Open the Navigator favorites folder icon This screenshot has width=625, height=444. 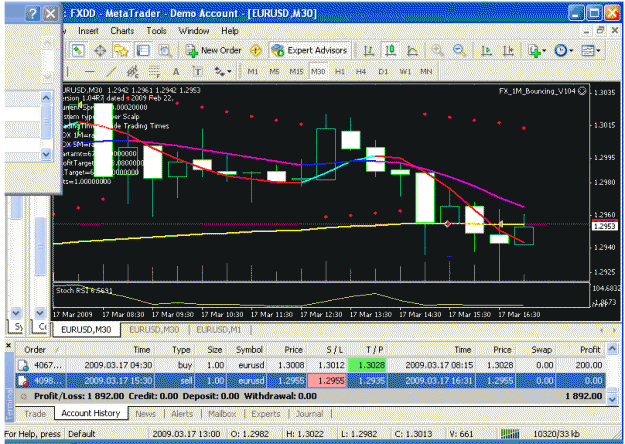coord(121,51)
